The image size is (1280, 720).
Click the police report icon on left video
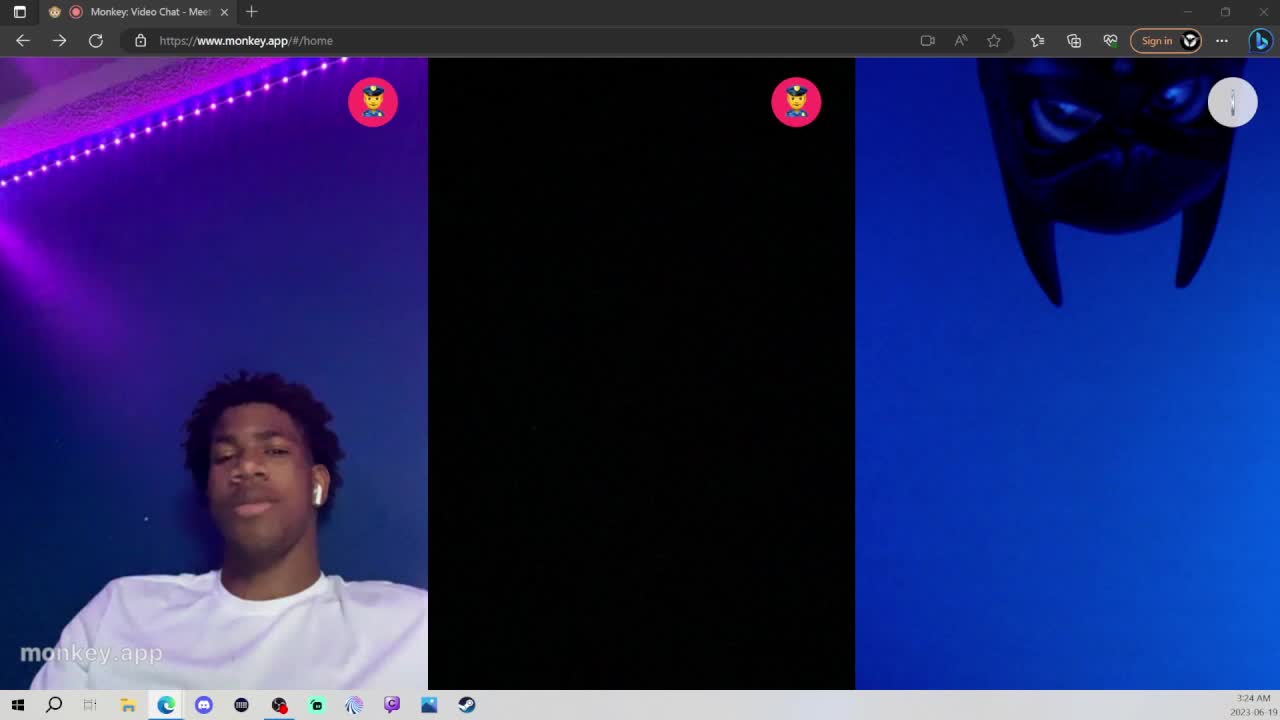(373, 102)
